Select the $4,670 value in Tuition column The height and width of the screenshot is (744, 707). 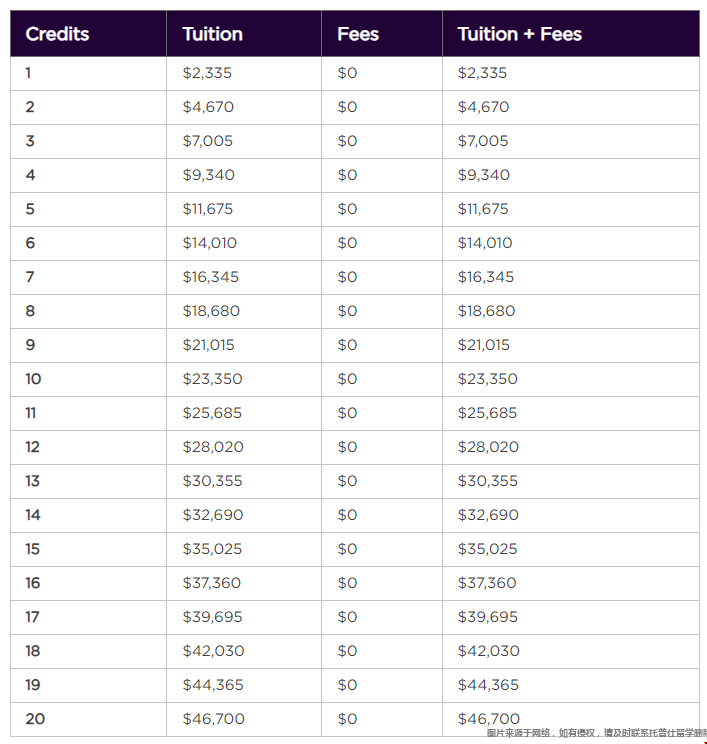coord(208,107)
